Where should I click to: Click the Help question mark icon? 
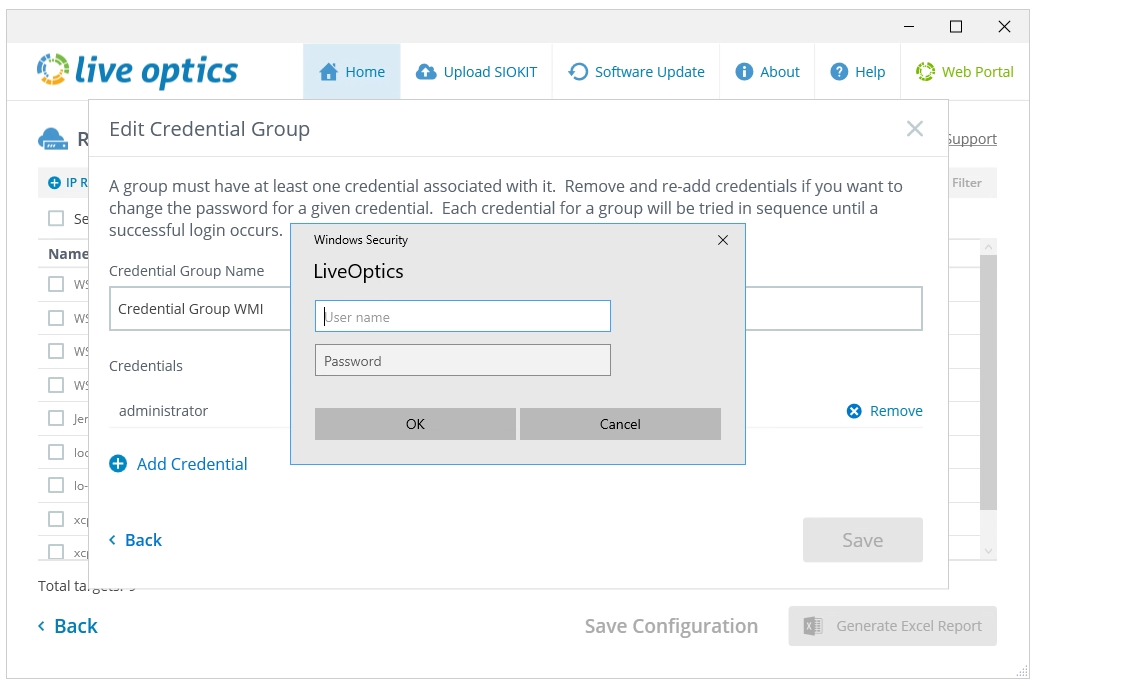(x=839, y=72)
